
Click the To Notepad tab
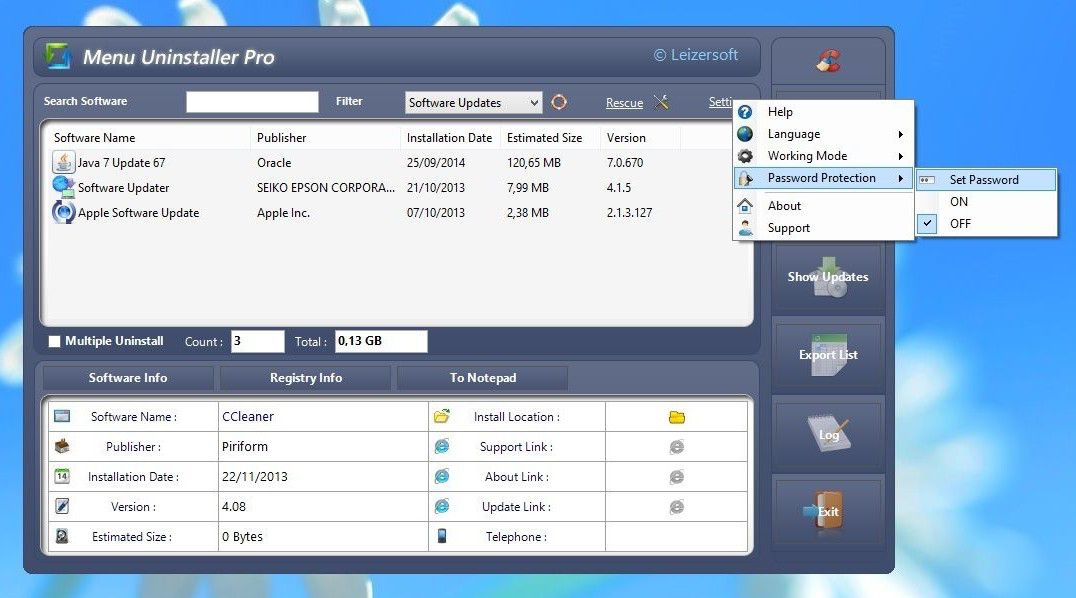(x=482, y=378)
